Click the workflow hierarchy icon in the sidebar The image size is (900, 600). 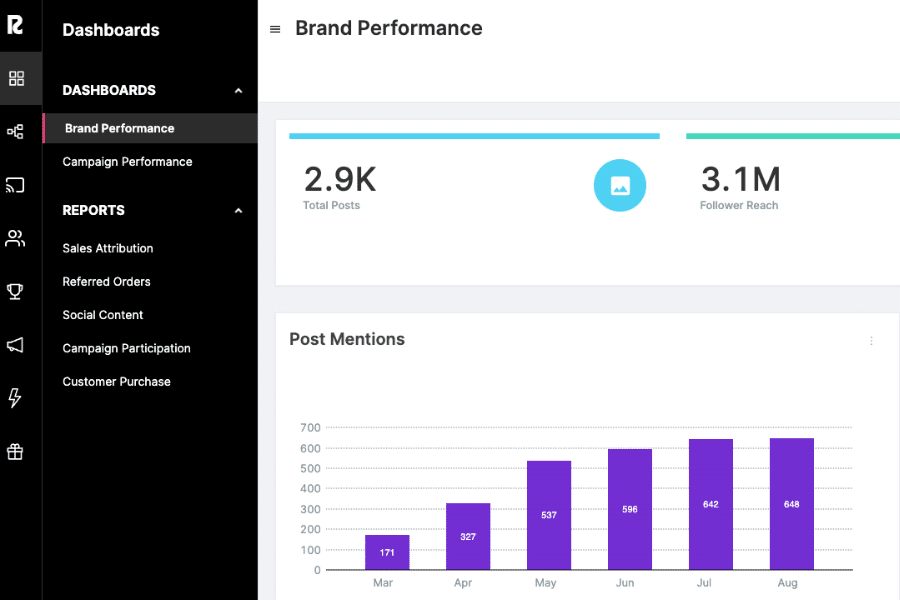(x=16, y=131)
